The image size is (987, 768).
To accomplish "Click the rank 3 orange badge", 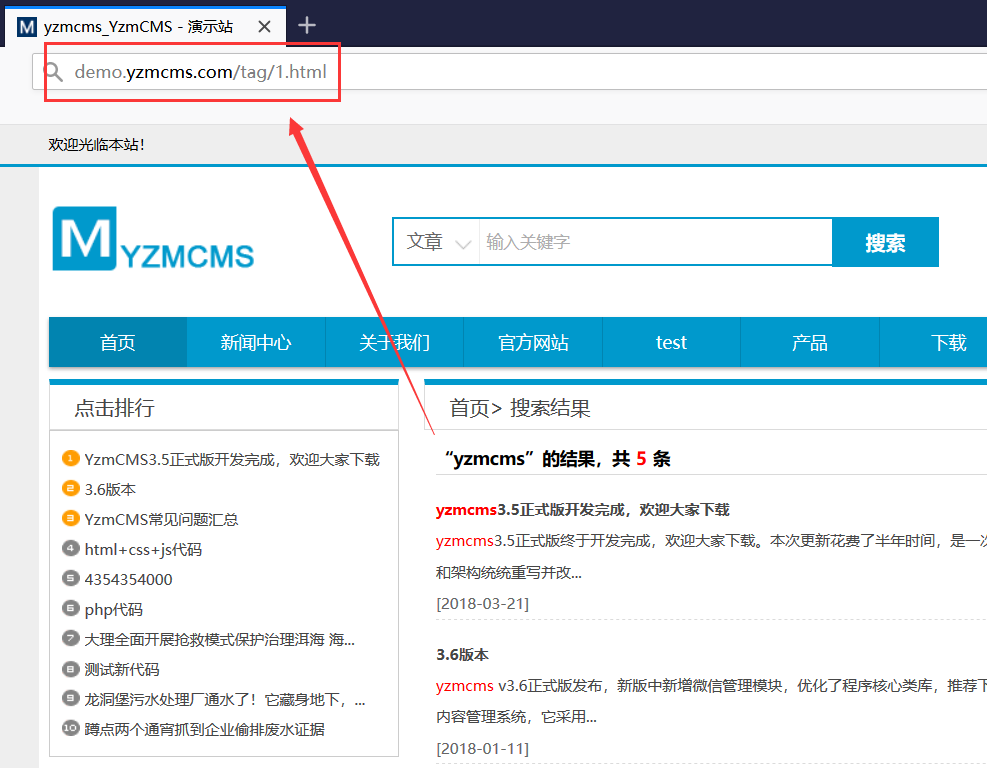I will pos(70,519).
